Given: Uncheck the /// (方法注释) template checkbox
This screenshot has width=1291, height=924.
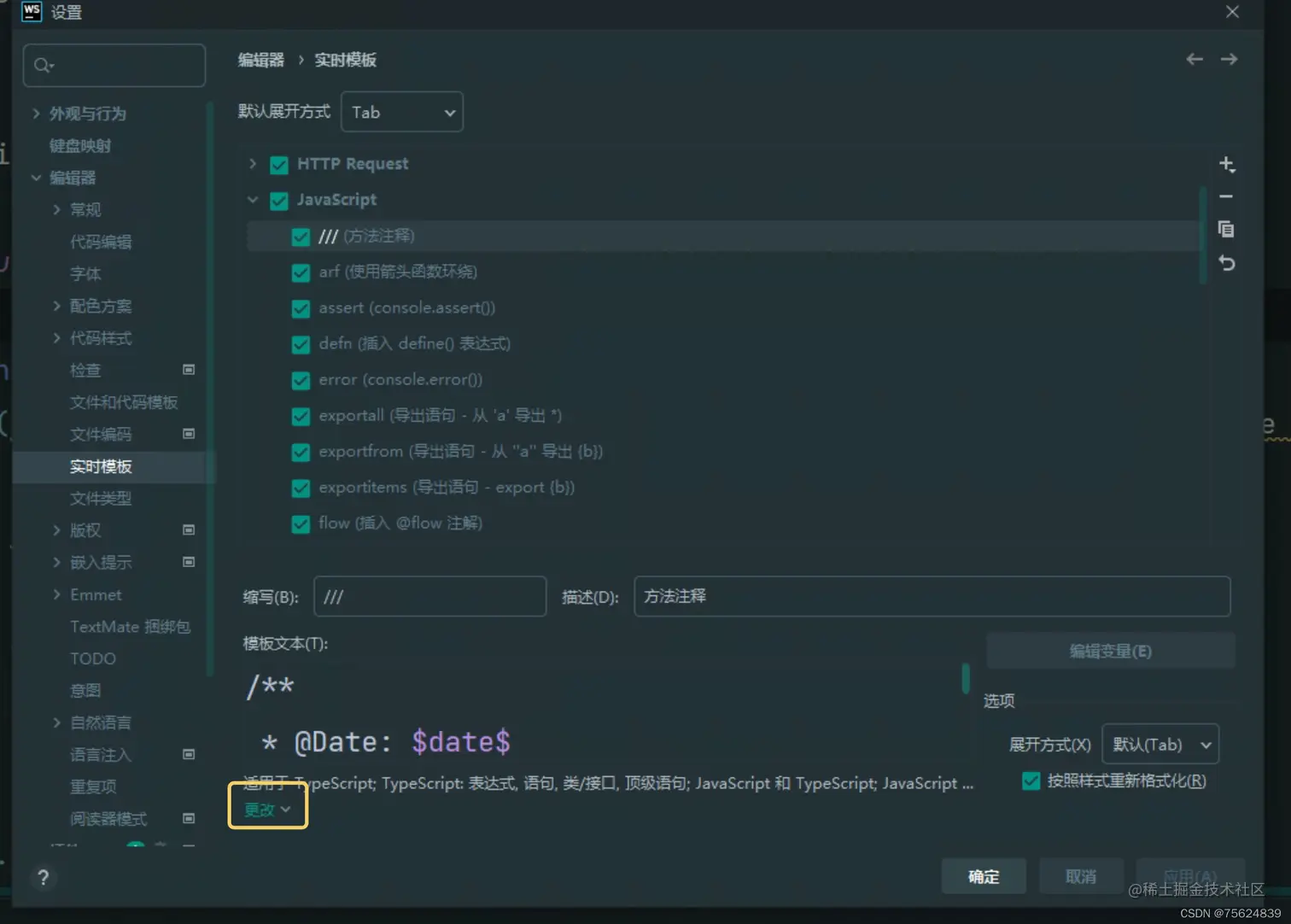Looking at the screenshot, I should 301,237.
